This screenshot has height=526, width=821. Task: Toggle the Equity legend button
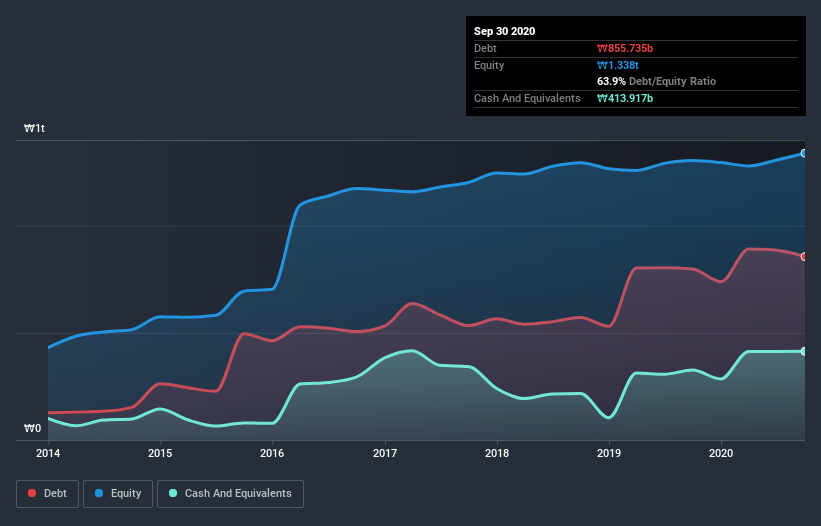118,494
